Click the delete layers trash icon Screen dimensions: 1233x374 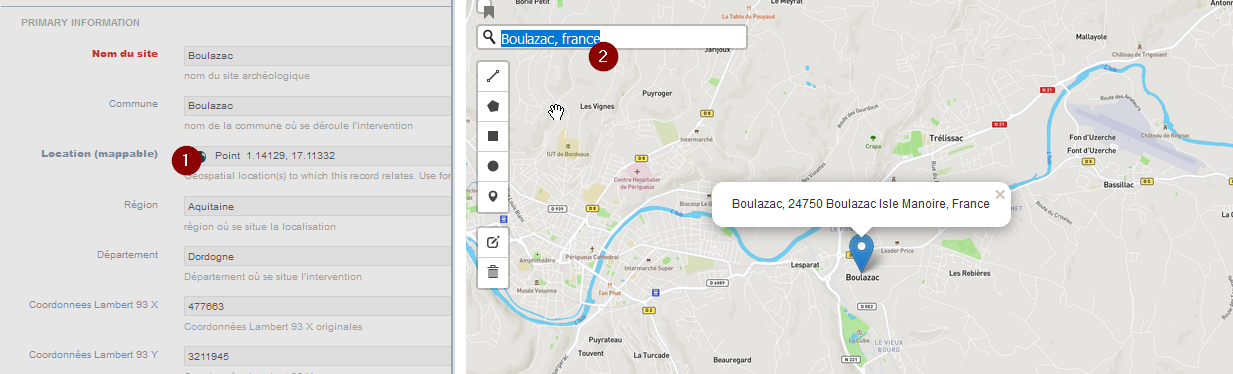pyautogui.click(x=493, y=272)
